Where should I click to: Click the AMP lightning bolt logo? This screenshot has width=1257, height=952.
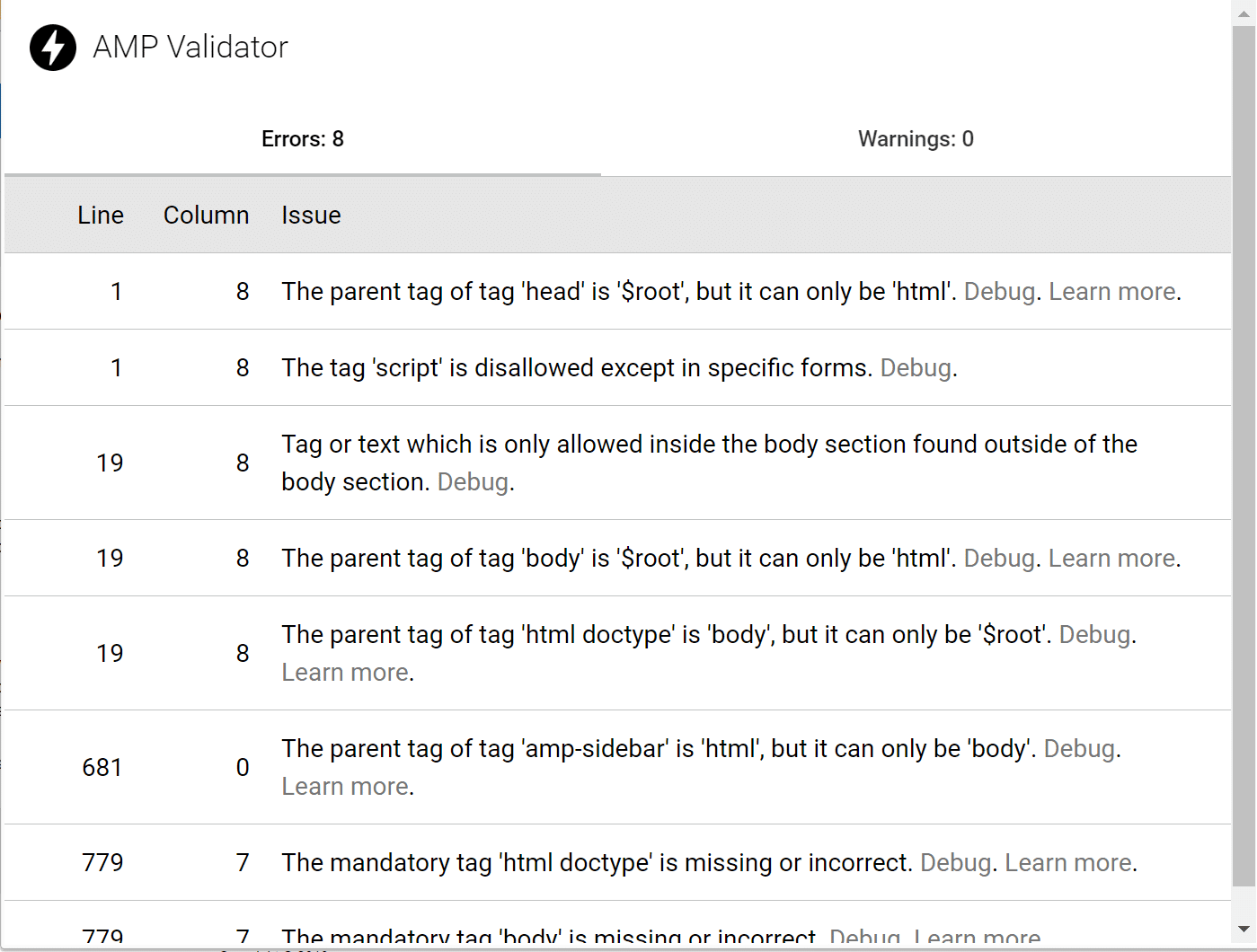point(52,47)
